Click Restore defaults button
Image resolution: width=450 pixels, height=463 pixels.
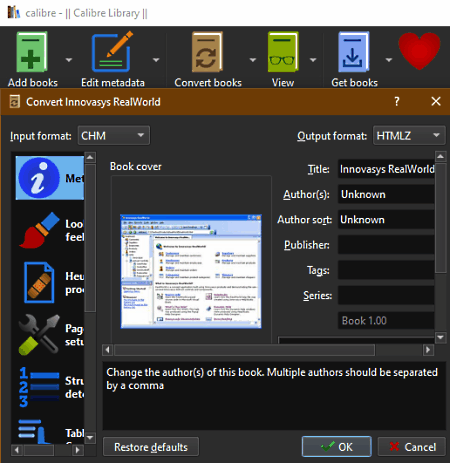[x=151, y=447]
